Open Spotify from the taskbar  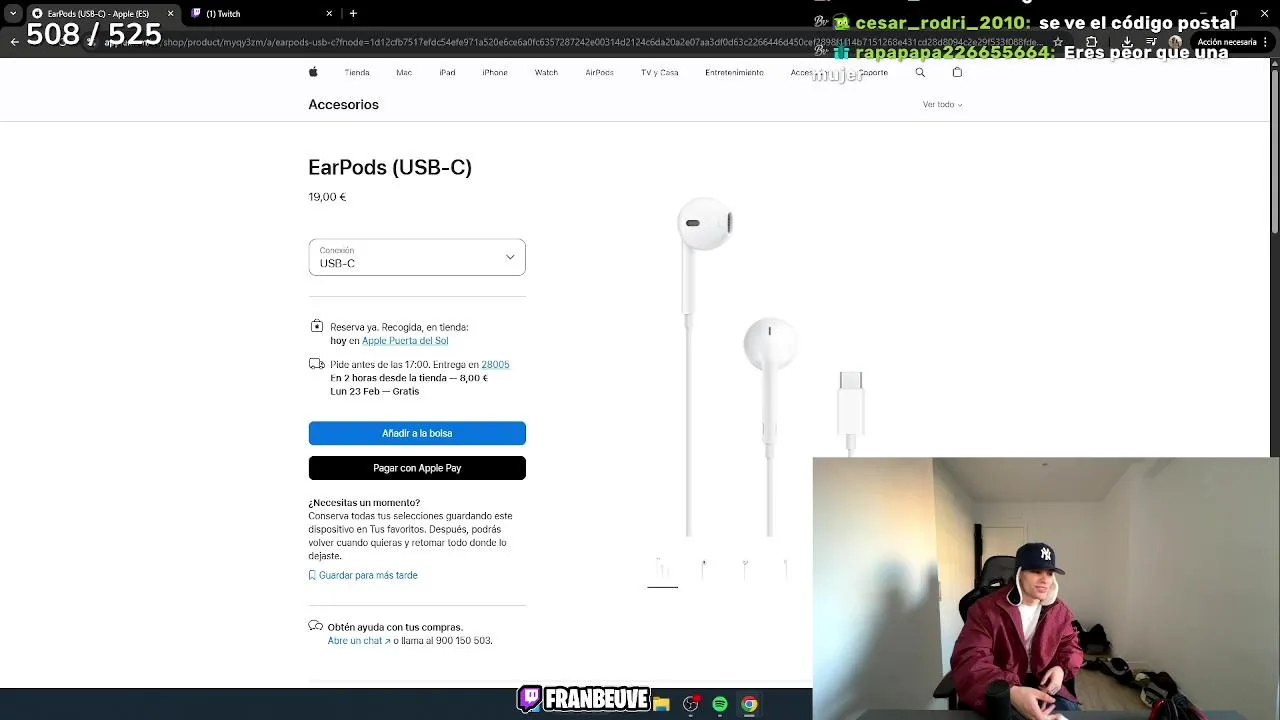point(720,704)
